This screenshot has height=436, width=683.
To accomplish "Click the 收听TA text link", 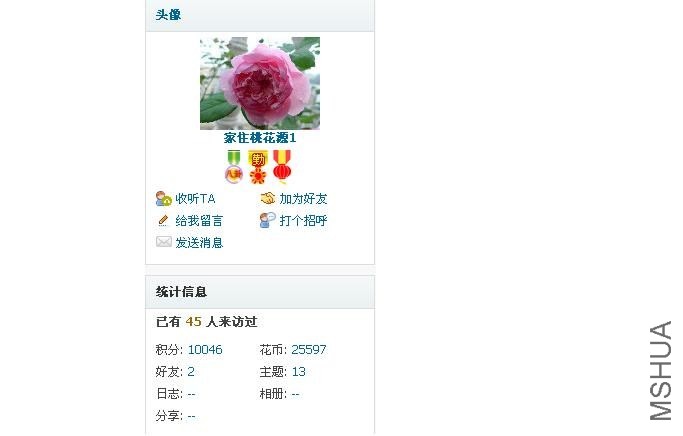I will tap(195, 199).
